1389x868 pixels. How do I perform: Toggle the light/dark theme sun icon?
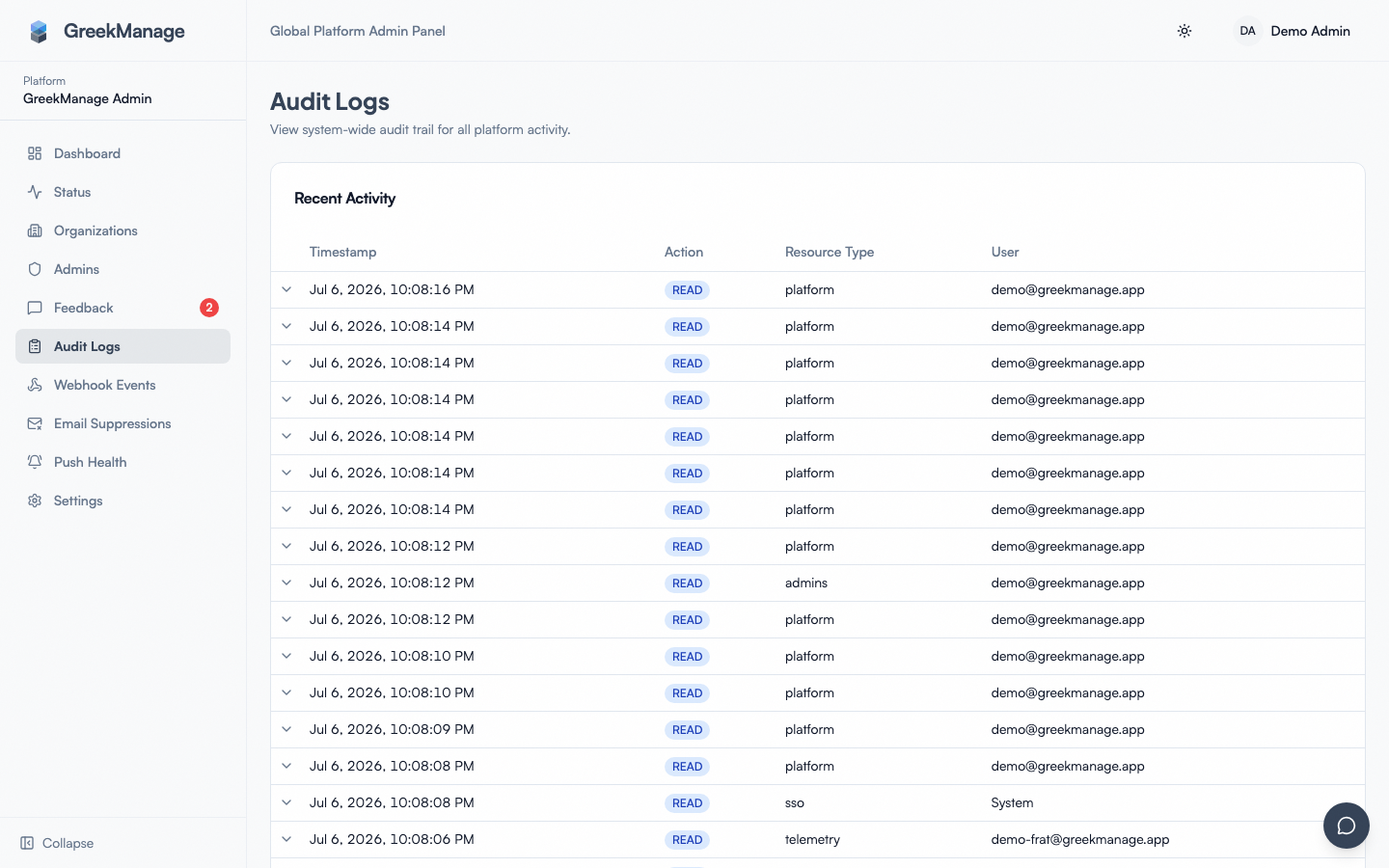pyautogui.click(x=1185, y=31)
